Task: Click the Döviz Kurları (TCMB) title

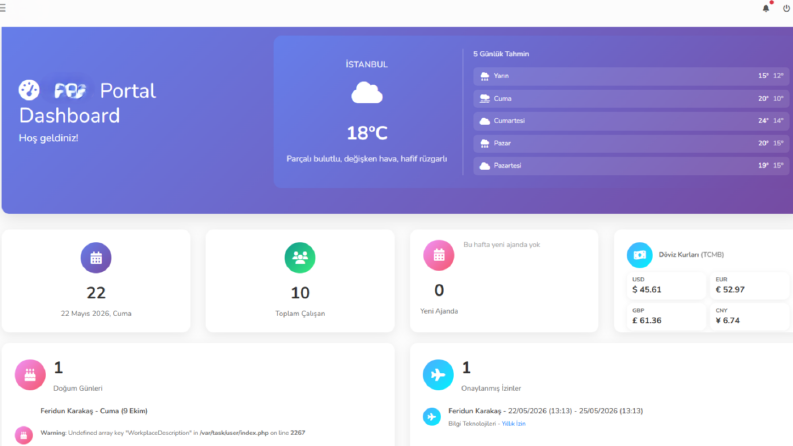Action: click(691, 255)
